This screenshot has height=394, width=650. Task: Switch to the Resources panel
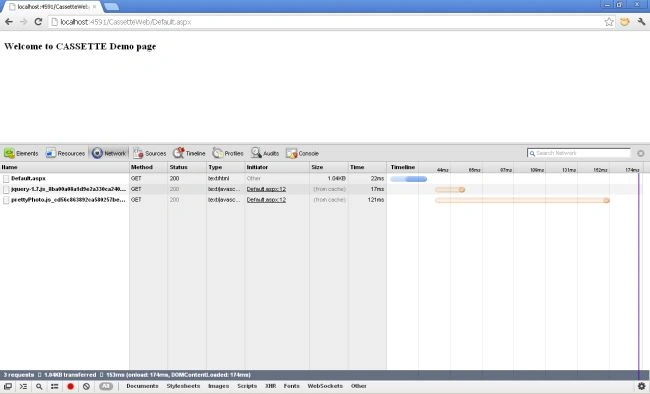tap(65, 153)
